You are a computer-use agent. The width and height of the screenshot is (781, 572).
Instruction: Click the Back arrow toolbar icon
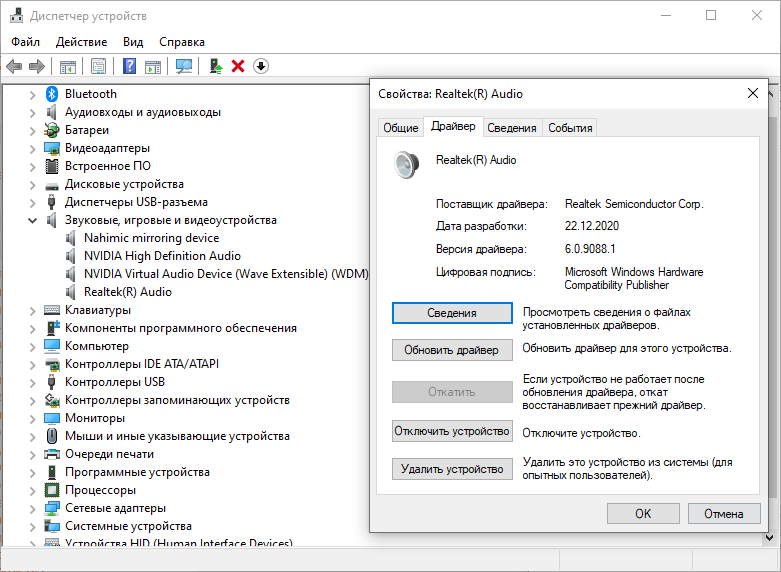(x=14, y=66)
